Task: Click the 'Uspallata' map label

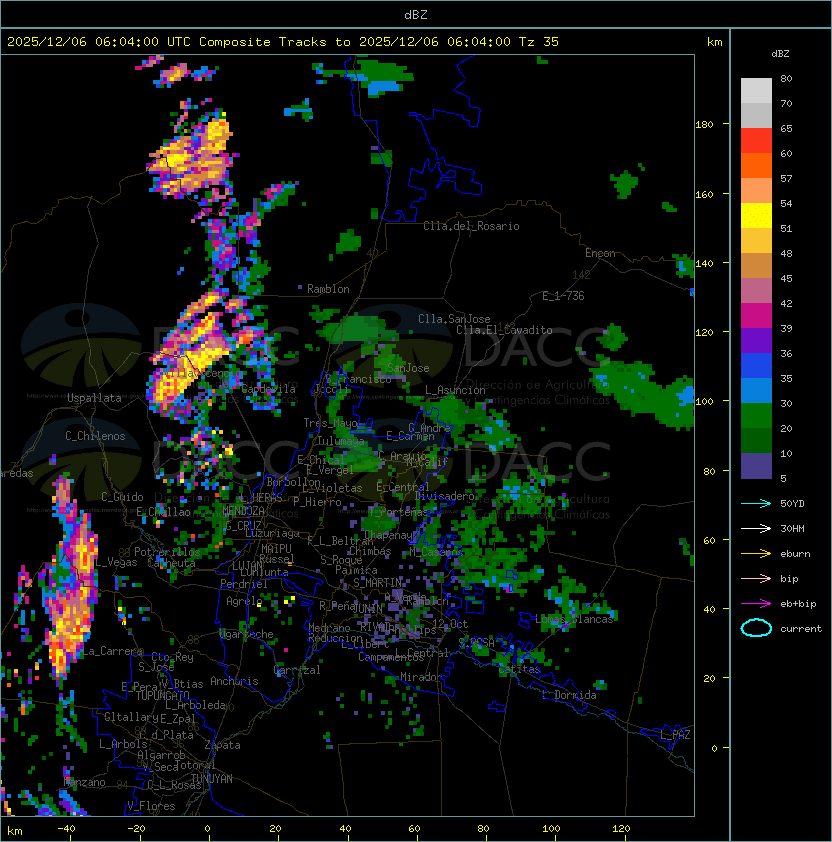Action: [94, 398]
